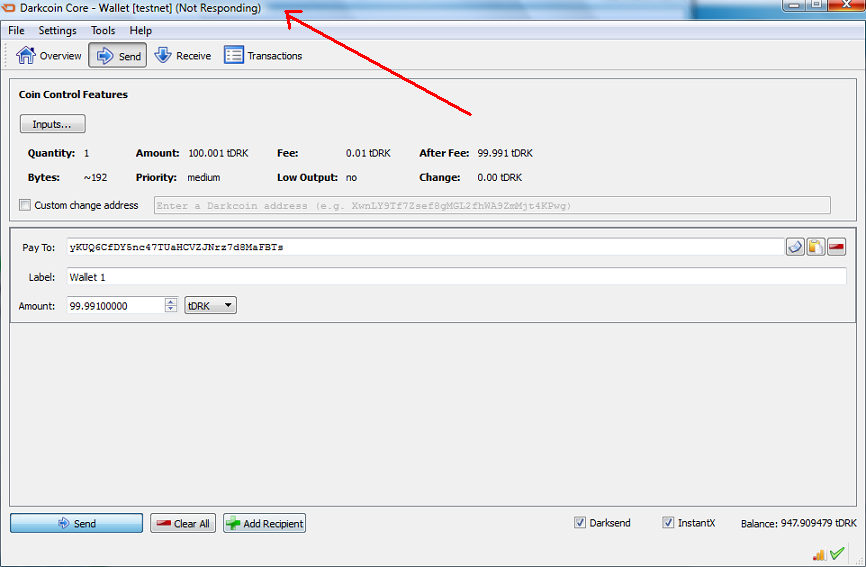Click the window resize grip
The image size is (866, 567).
(x=859, y=560)
